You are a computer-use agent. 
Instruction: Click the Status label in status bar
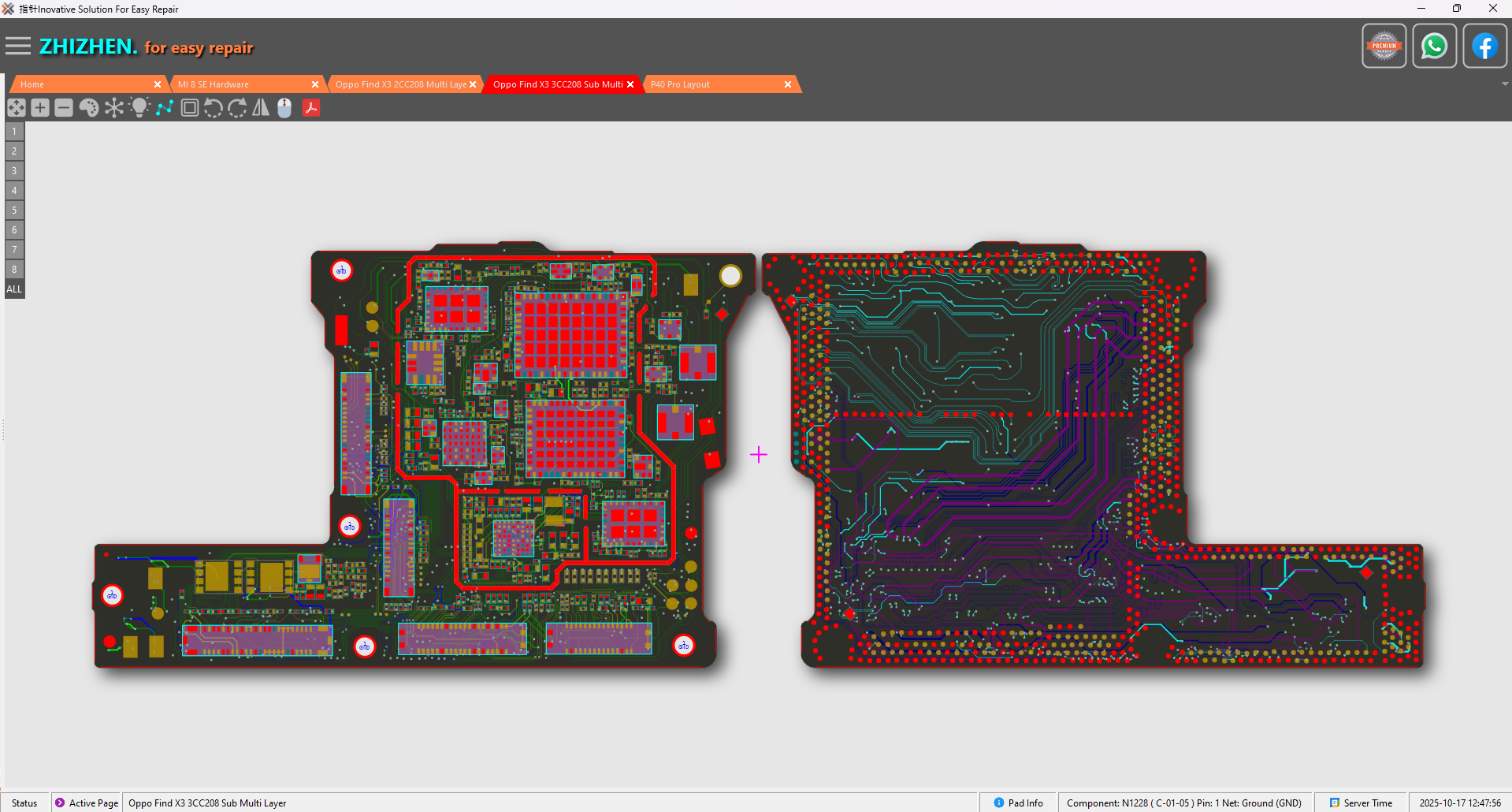24,803
